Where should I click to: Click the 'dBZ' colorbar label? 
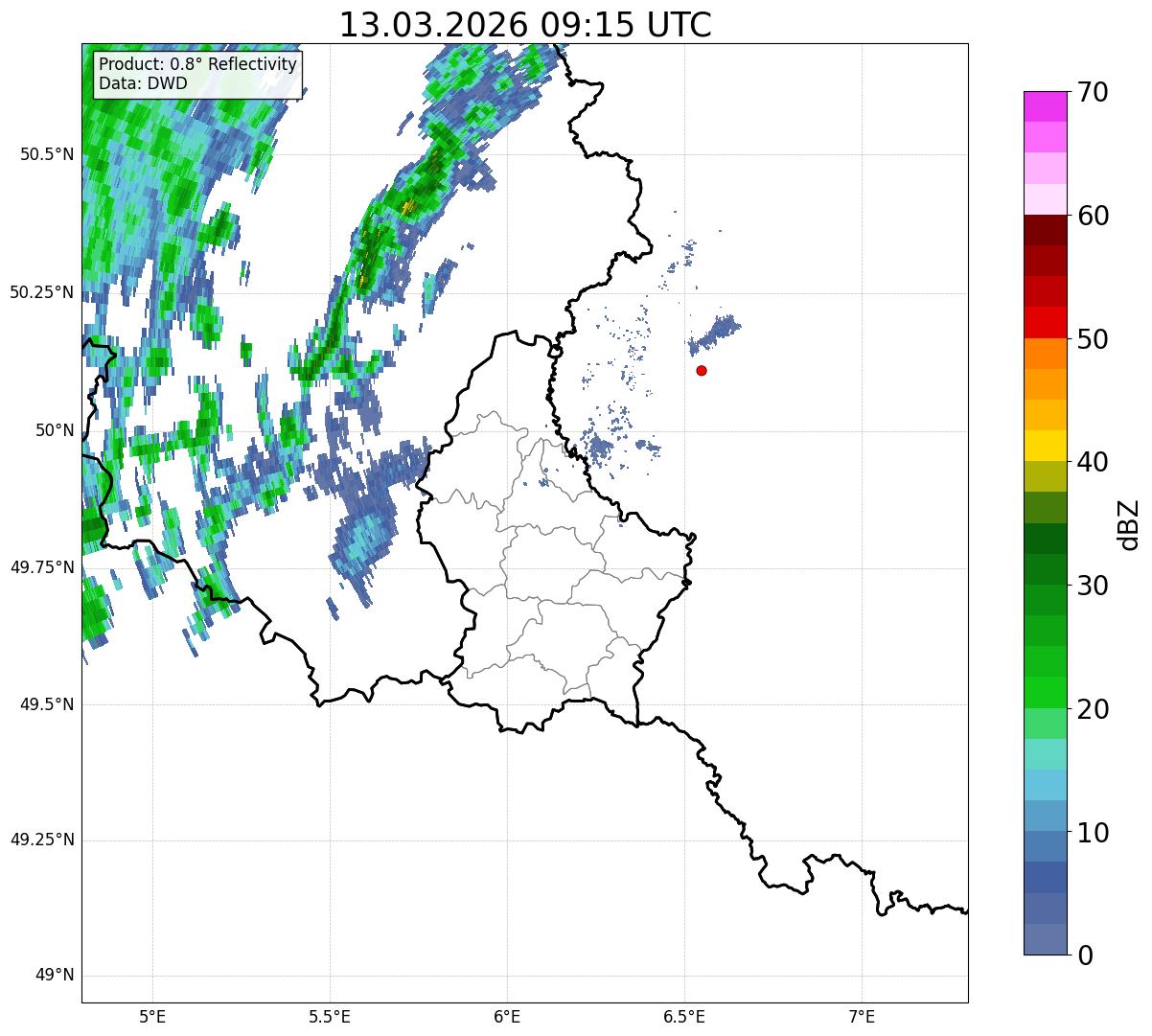(x=1129, y=524)
